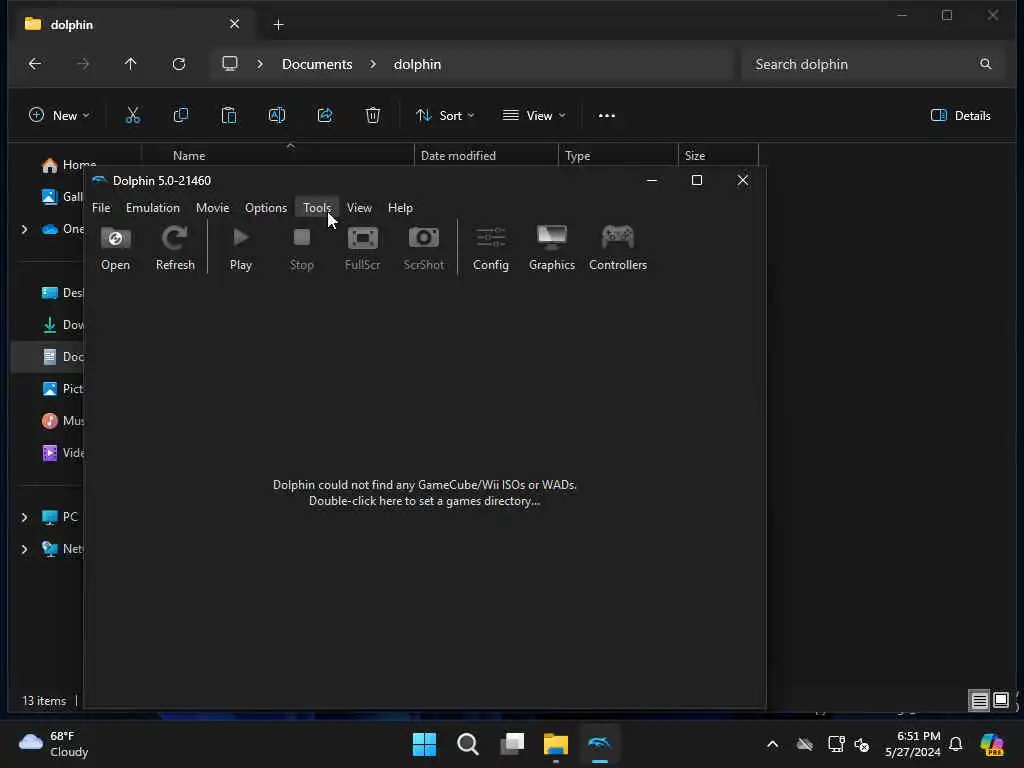Open the Controllers settings in Dolphin
Viewport: 1024px width, 768px height.
[618, 248]
